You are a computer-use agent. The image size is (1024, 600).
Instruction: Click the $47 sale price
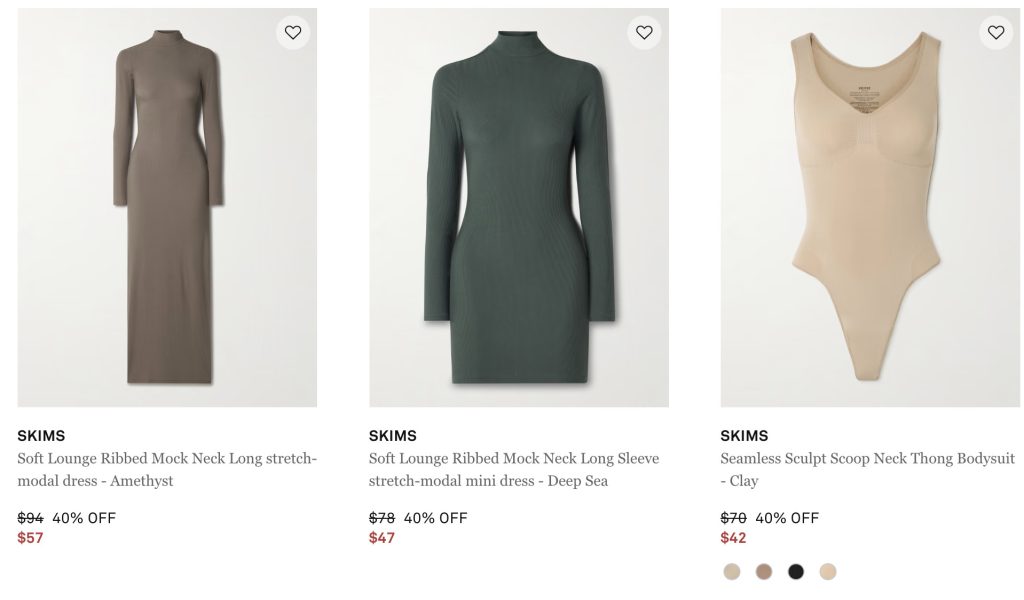point(382,538)
